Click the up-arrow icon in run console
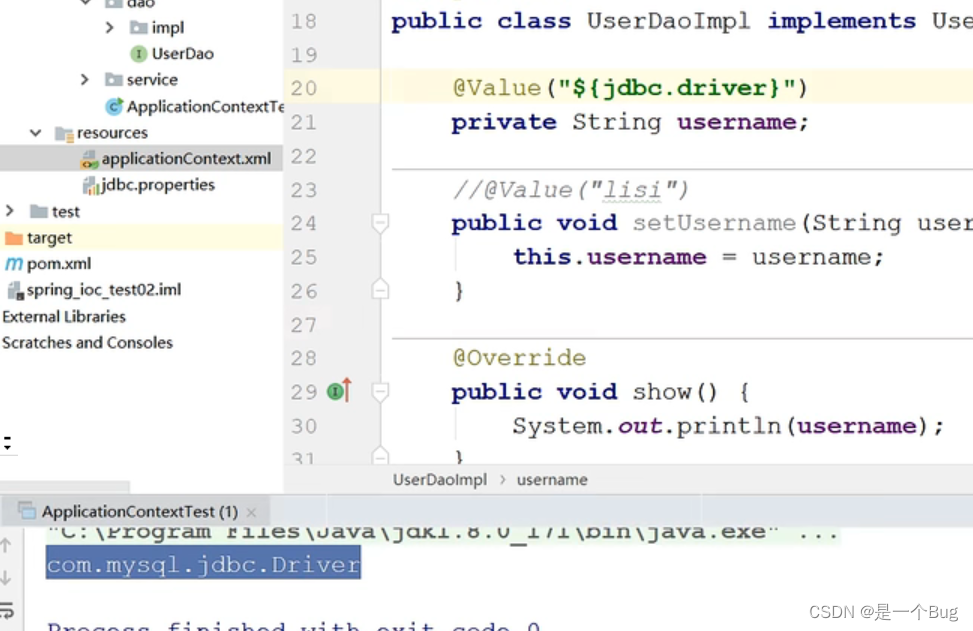Image resolution: width=973 pixels, height=631 pixels. click(x=6, y=545)
